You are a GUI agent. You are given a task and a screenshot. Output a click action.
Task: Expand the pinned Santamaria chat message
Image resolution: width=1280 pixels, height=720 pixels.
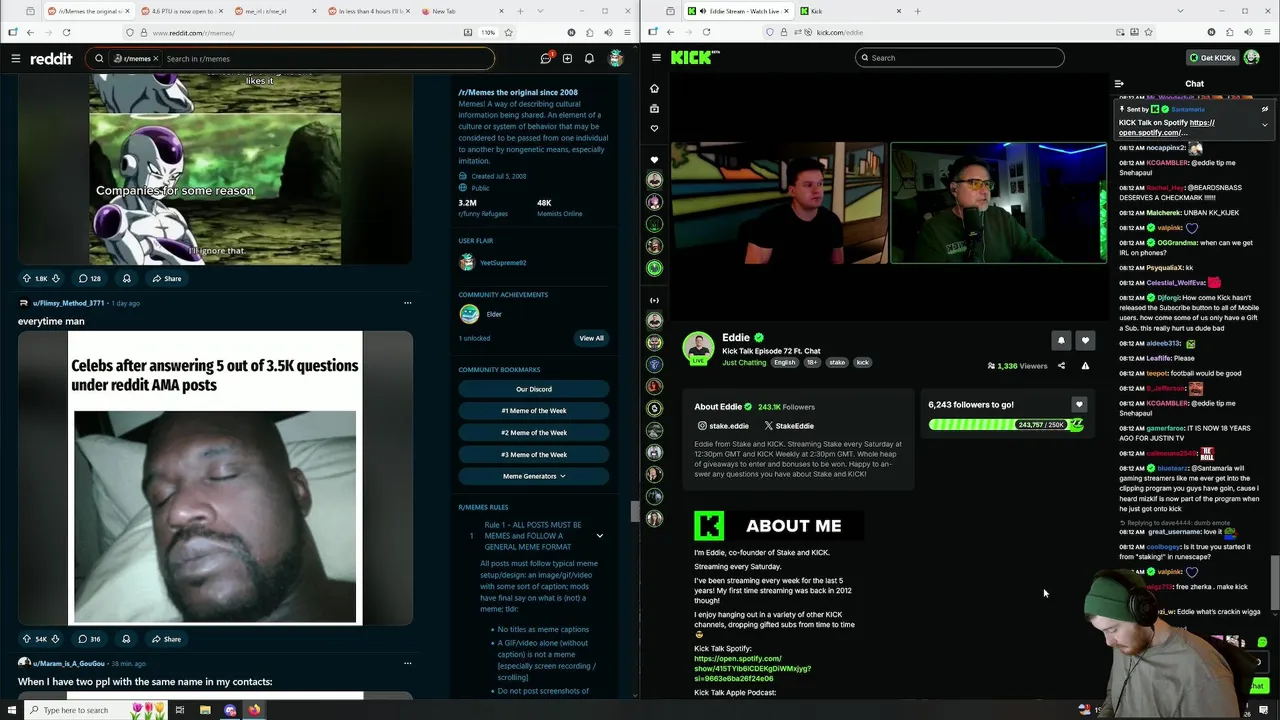(1264, 124)
